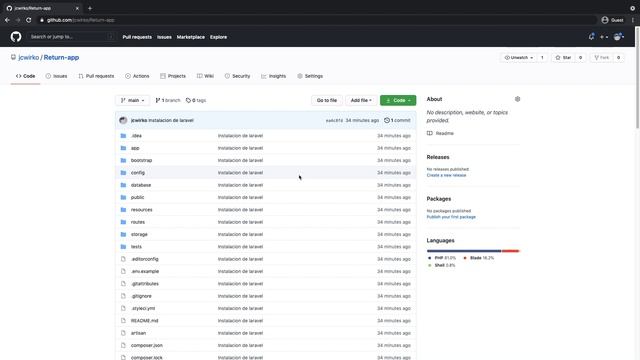Open the Insights tab
Image resolution: width=640 pixels, height=360 pixels.
(273, 76)
